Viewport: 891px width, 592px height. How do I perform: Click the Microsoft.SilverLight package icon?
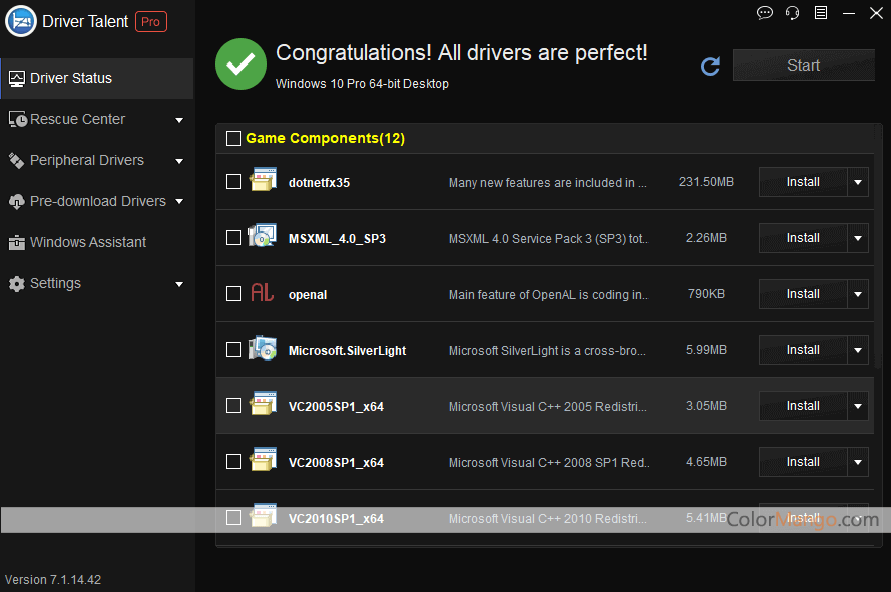pos(262,349)
